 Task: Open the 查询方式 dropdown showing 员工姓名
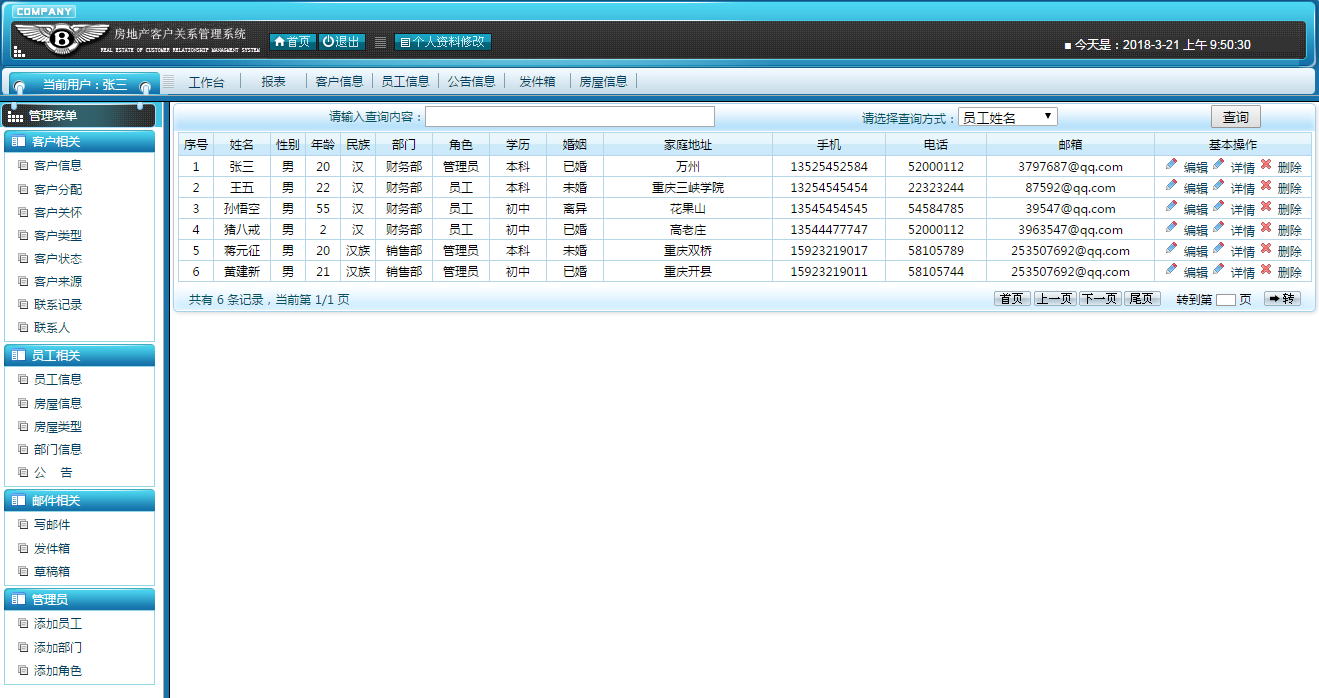click(1007, 117)
